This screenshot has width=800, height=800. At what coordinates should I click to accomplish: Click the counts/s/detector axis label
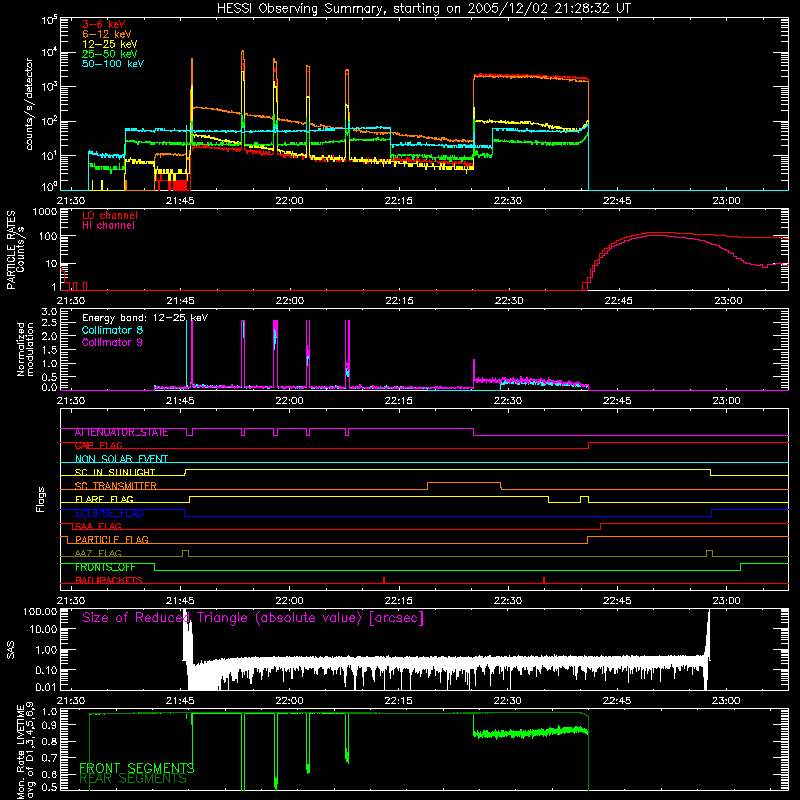coord(29,104)
